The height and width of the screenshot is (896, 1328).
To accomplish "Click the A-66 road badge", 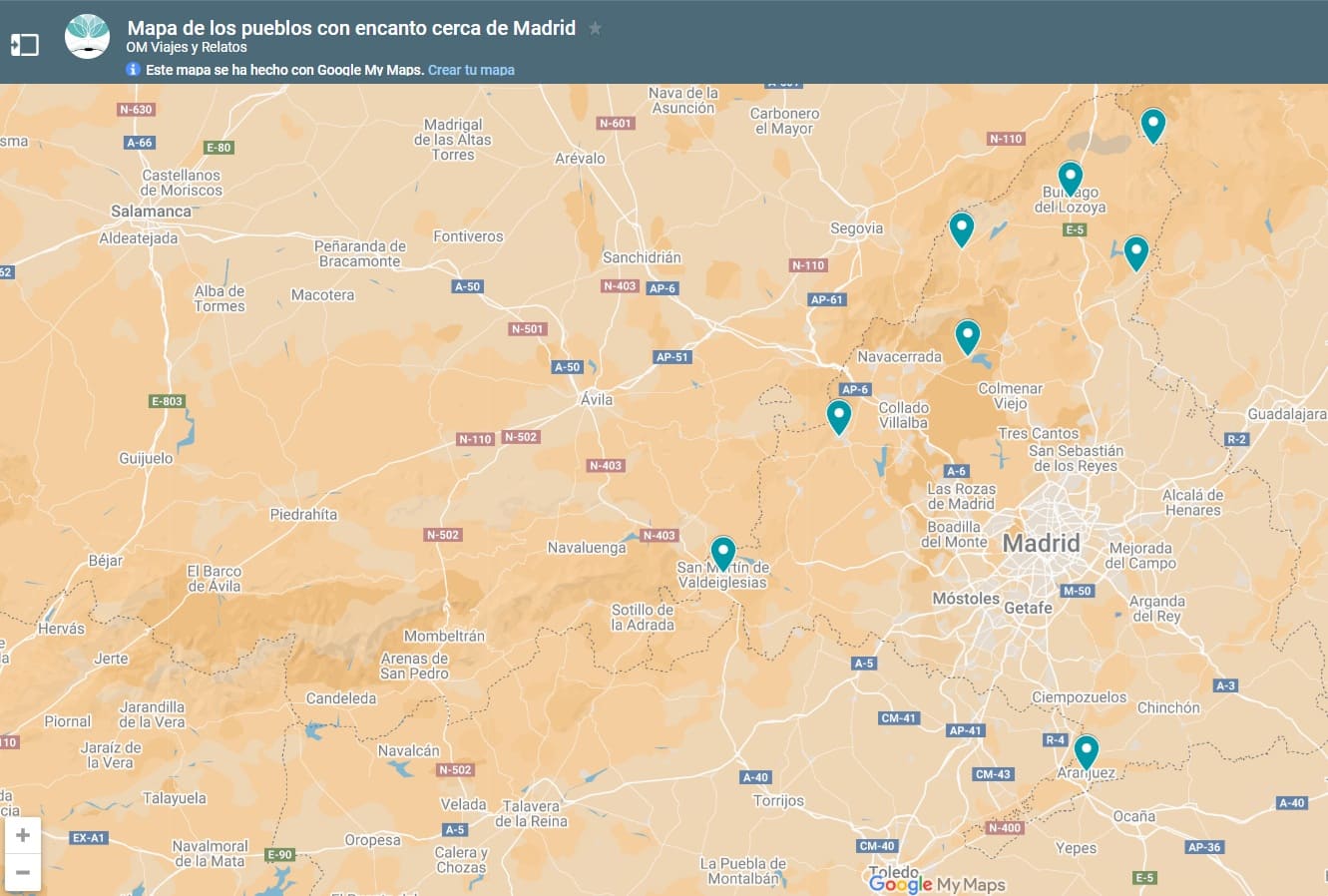I will tap(140, 143).
